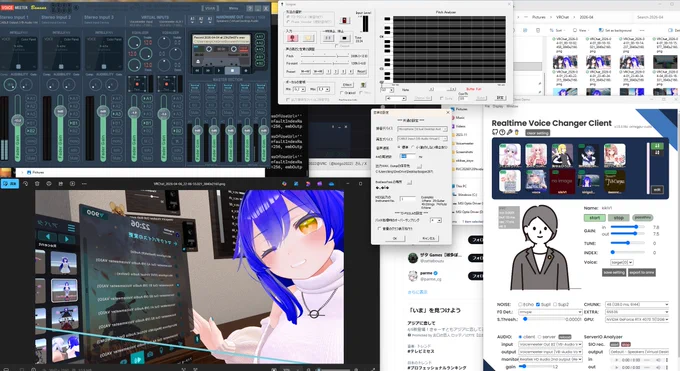Click the cassette rewind button in Voicemeeter
Screen dimensions: 680x371
coord(197,70)
